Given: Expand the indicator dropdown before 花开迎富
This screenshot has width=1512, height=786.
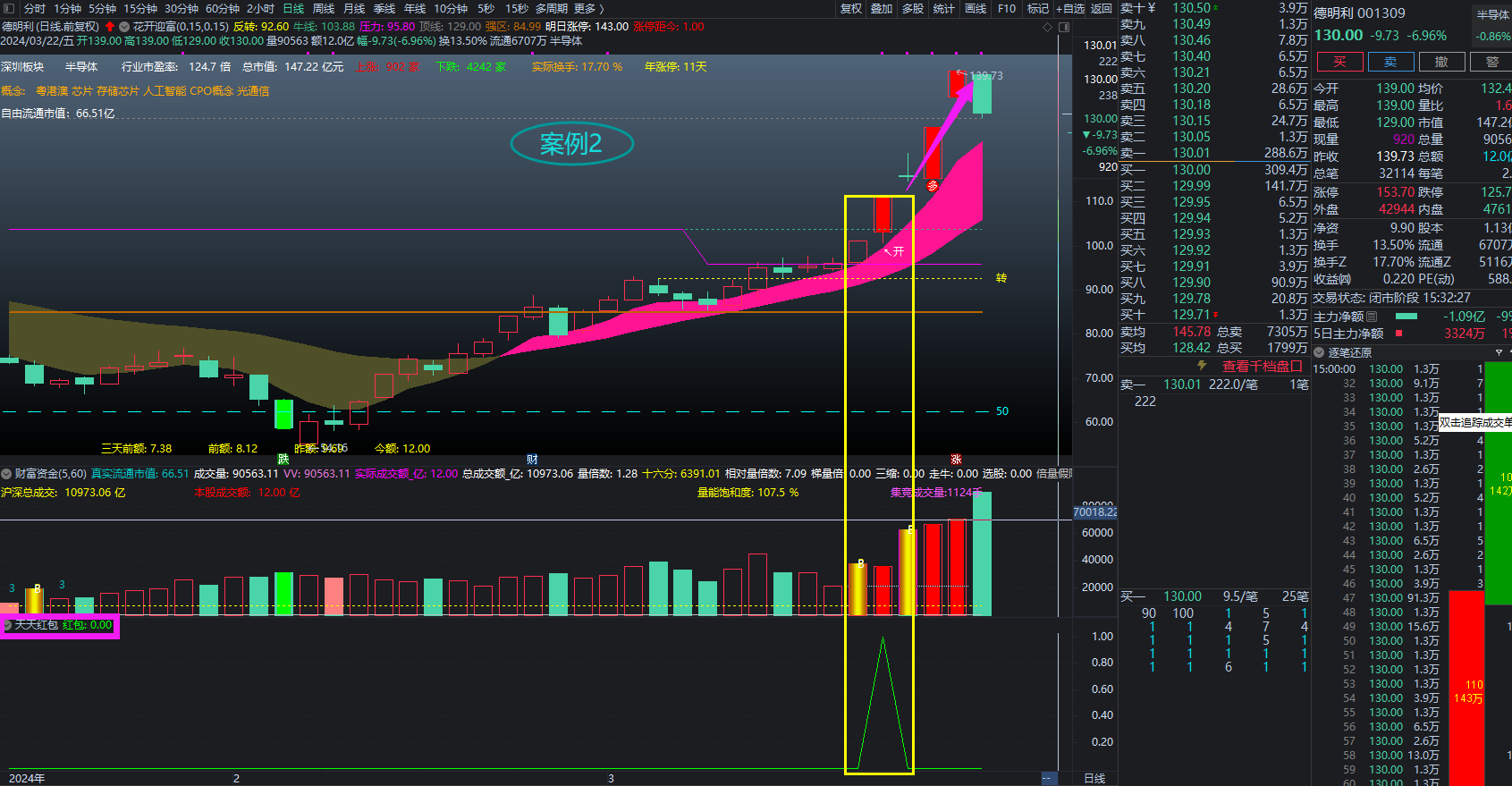Looking at the screenshot, I should coord(124,27).
